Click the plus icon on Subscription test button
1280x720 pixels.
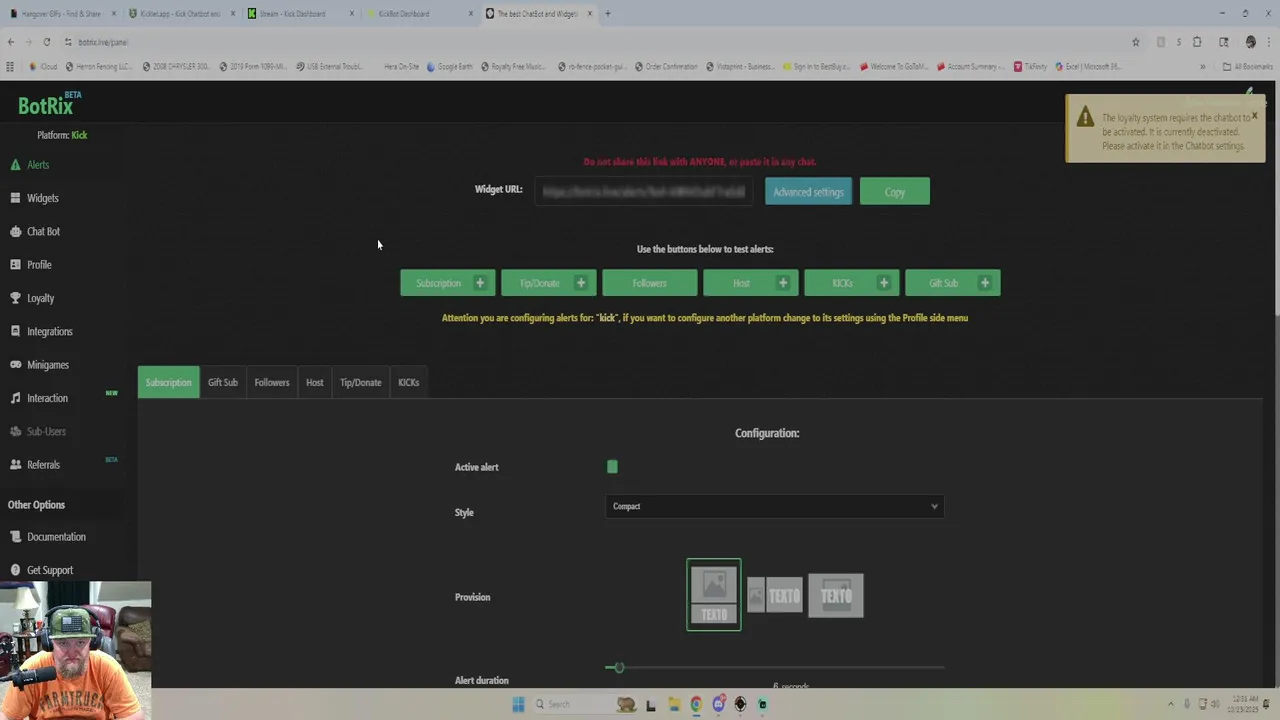point(480,283)
